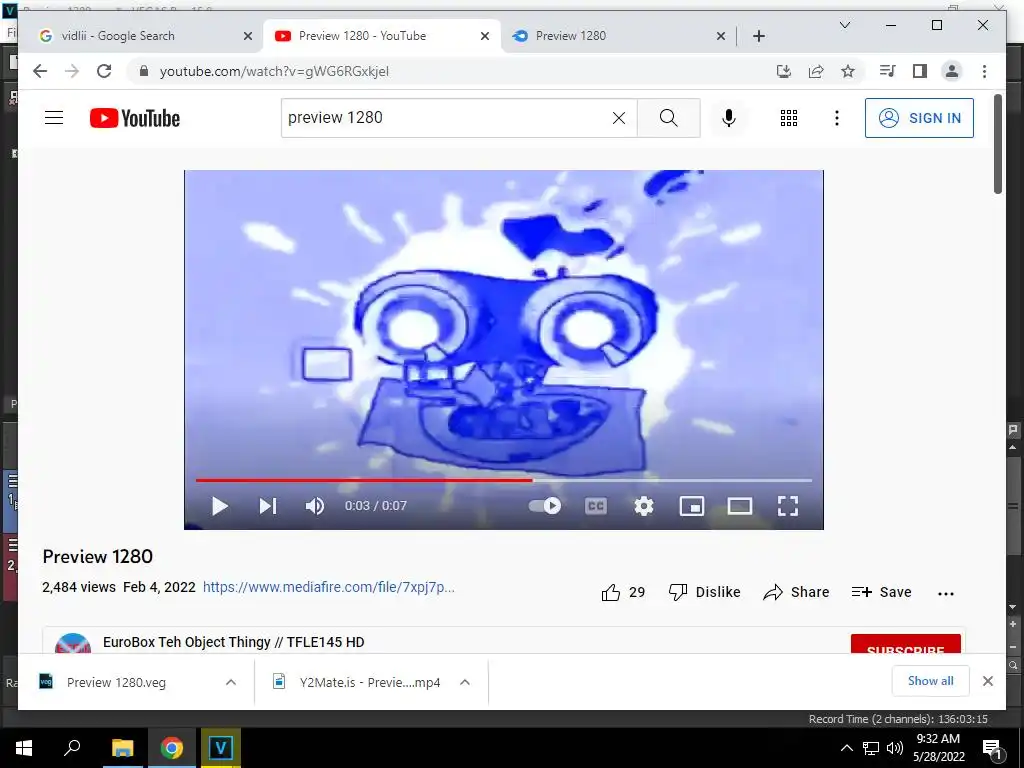The image size is (1024, 768).
Task: Open a new browser tab
Action: tap(758, 36)
